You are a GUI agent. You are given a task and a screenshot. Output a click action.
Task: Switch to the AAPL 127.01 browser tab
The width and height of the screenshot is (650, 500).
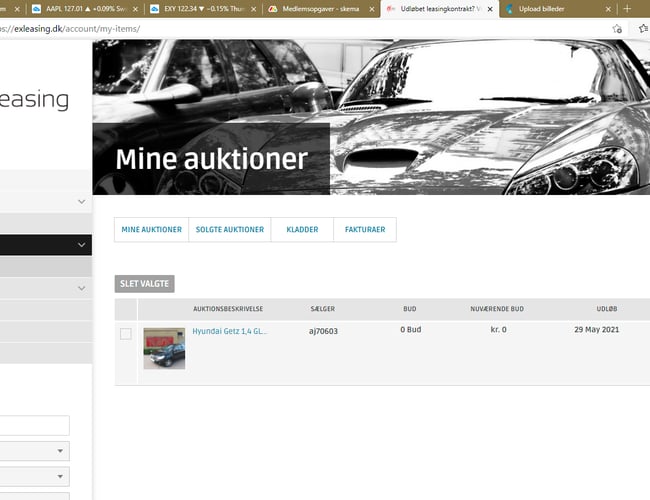pyautogui.click(x=85, y=9)
